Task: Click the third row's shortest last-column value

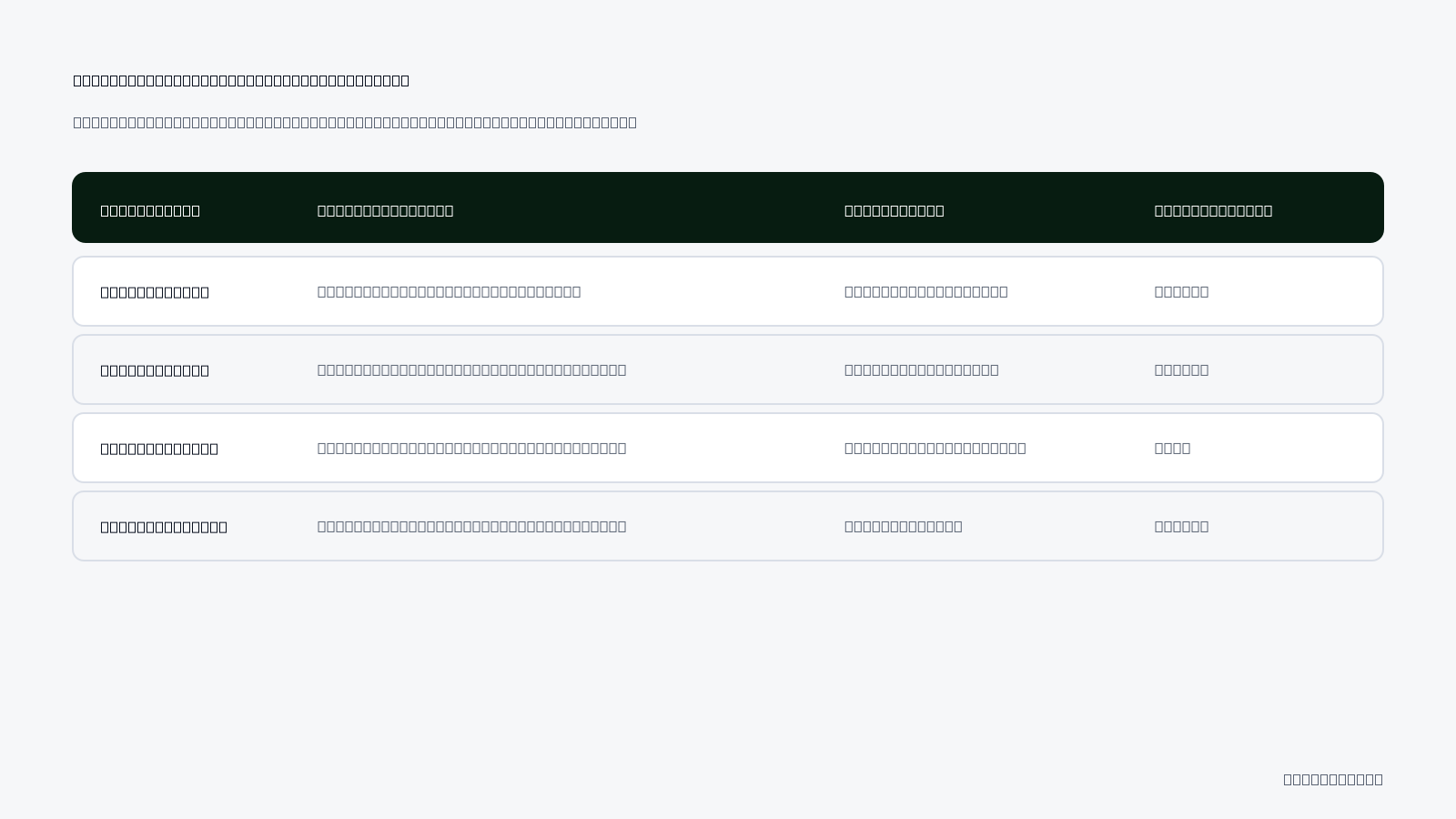Action: [x=1172, y=448]
